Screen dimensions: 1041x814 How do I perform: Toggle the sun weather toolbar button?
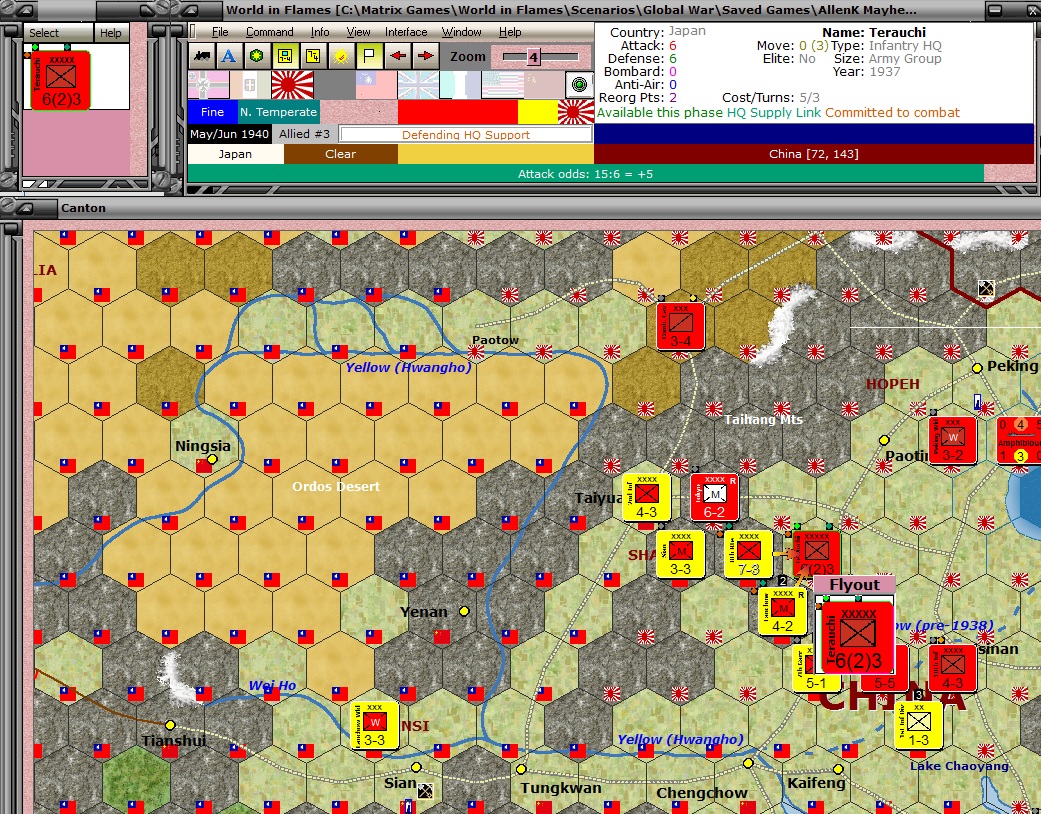(341, 56)
